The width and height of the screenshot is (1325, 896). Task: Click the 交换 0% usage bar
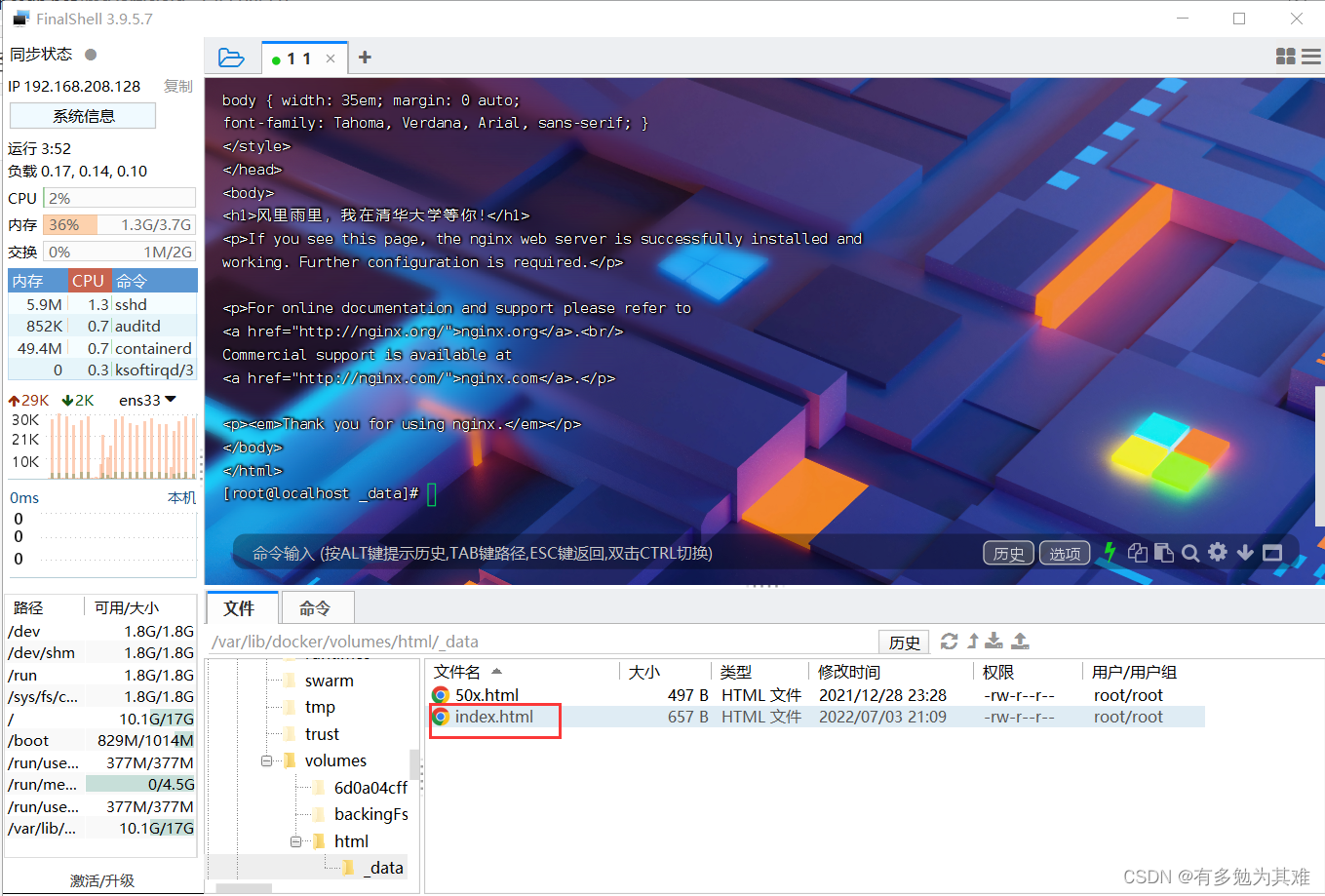(x=120, y=252)
